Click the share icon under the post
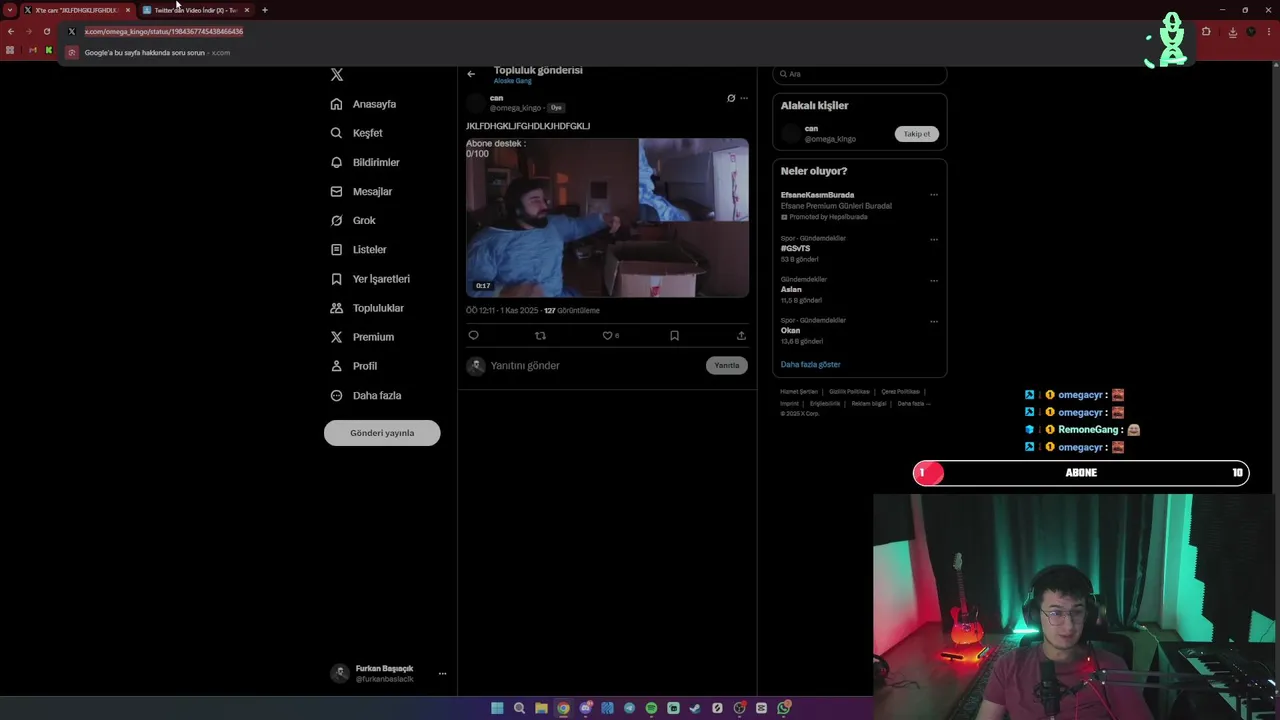The width and height of the screenshot is (1280, 720). pos(741,335)
